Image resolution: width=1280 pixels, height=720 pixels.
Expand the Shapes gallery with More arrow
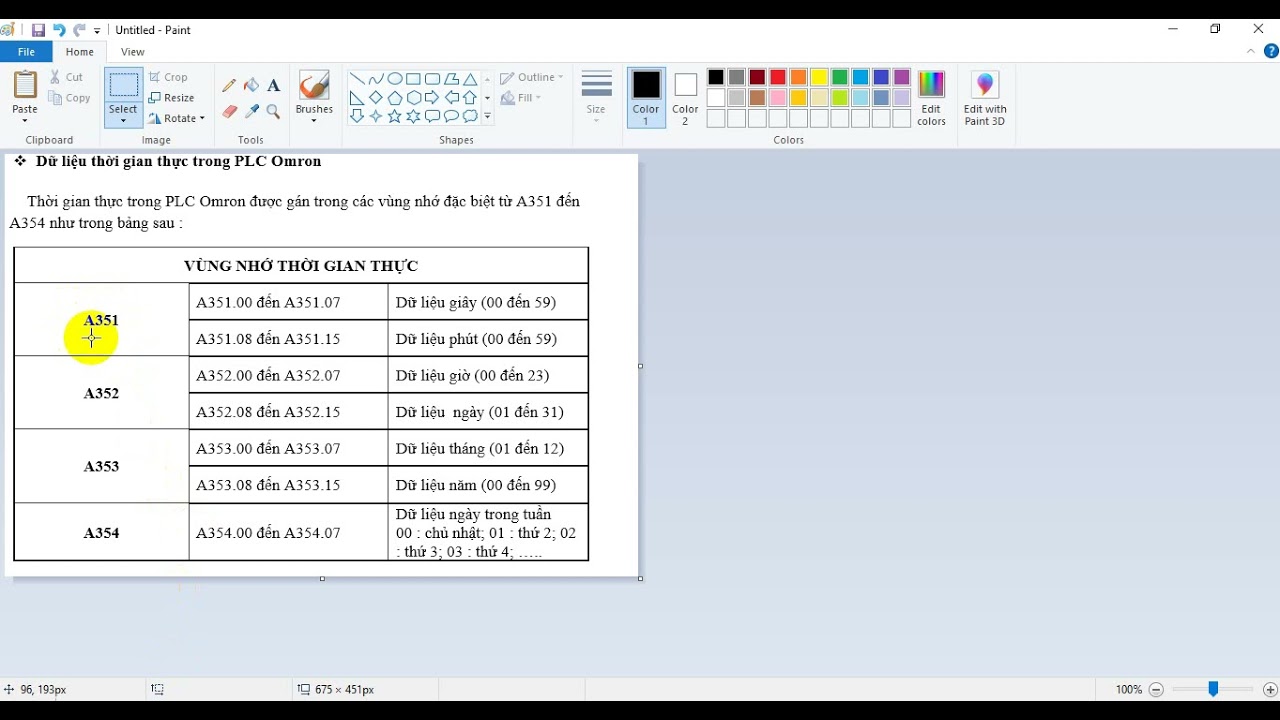[487, 117]
